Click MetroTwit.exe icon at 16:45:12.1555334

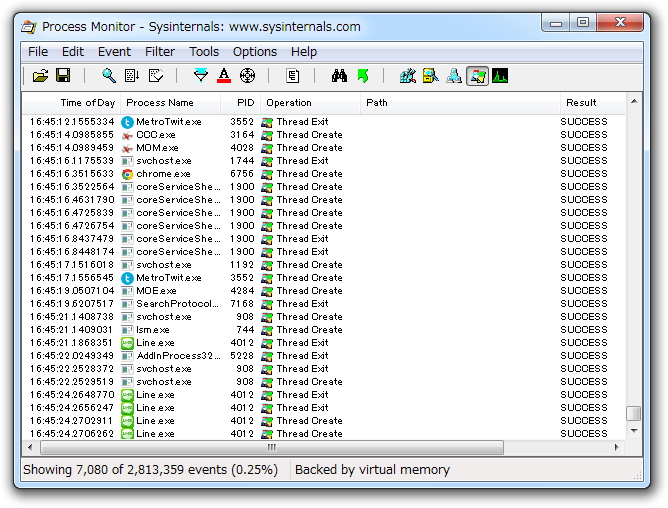tap(127, 122)
